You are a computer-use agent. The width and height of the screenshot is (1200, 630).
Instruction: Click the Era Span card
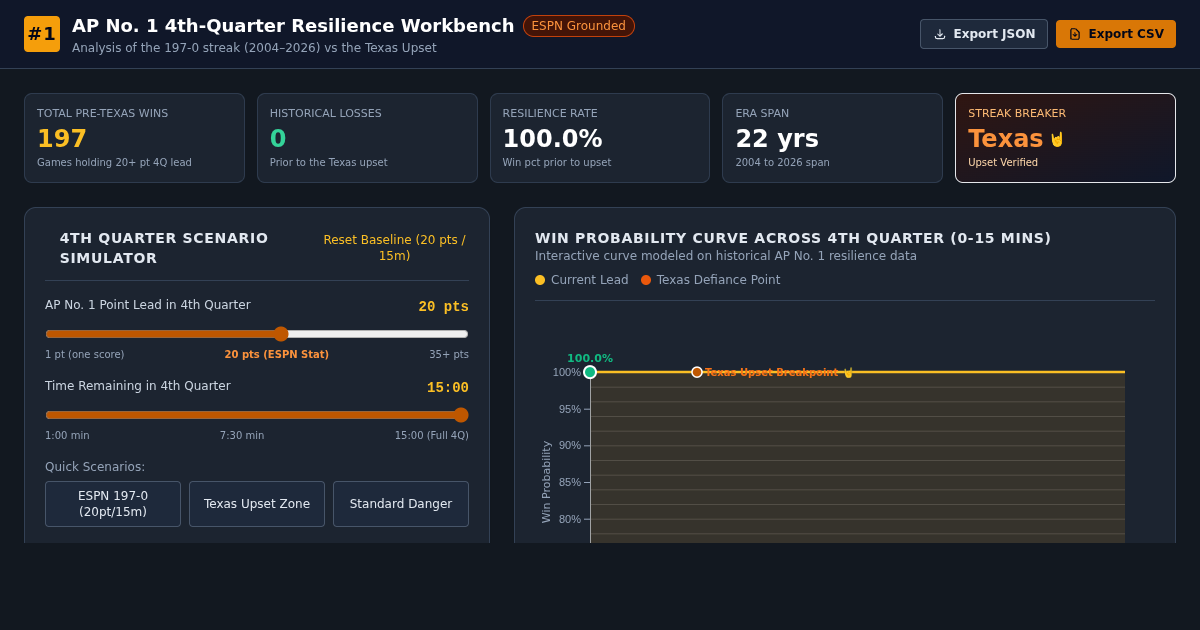[x=832, y=138]
